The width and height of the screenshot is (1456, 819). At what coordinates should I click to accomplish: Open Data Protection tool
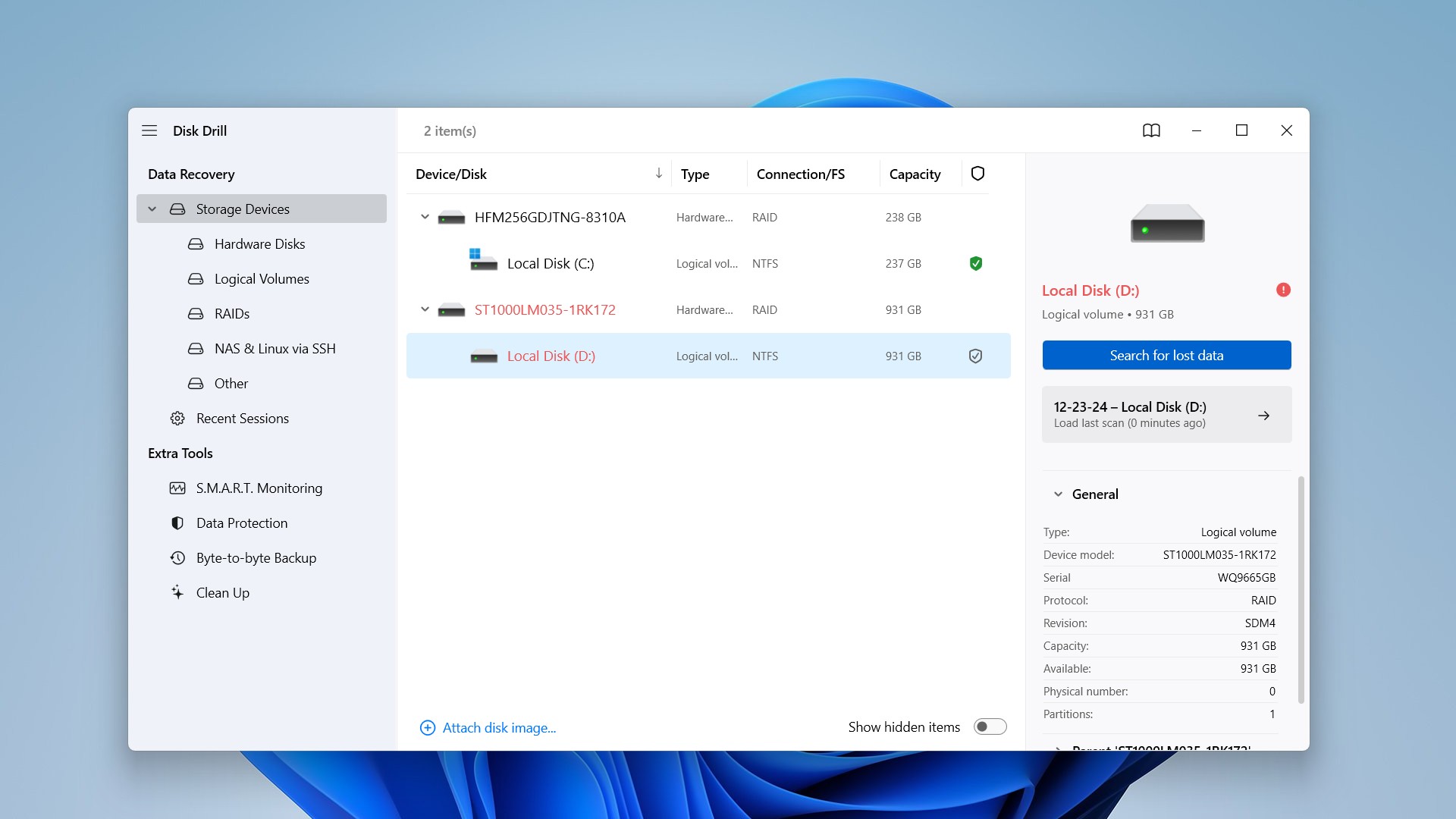click(241, 522)
